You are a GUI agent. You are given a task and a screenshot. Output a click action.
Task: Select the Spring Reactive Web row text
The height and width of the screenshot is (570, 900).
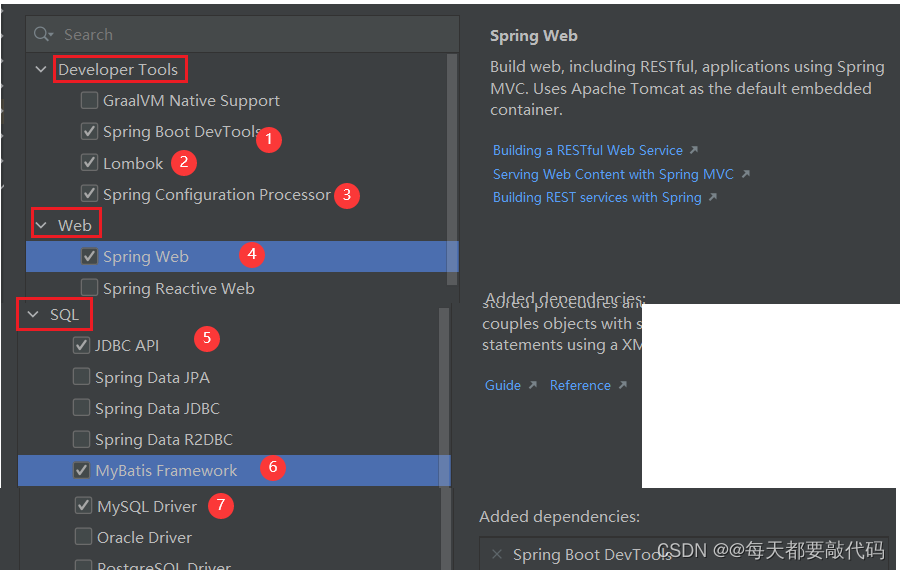click(179, 288)
